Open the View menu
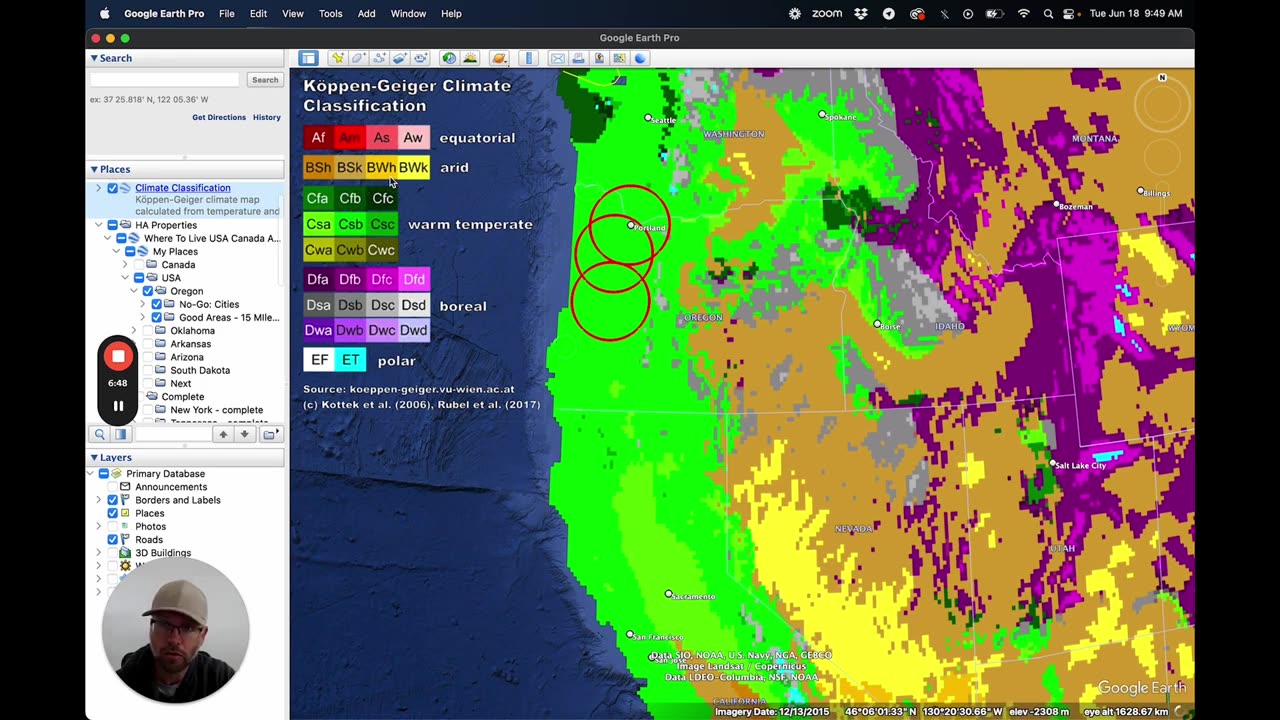This screenshot has height=720, width=1280. coord(293,13)
